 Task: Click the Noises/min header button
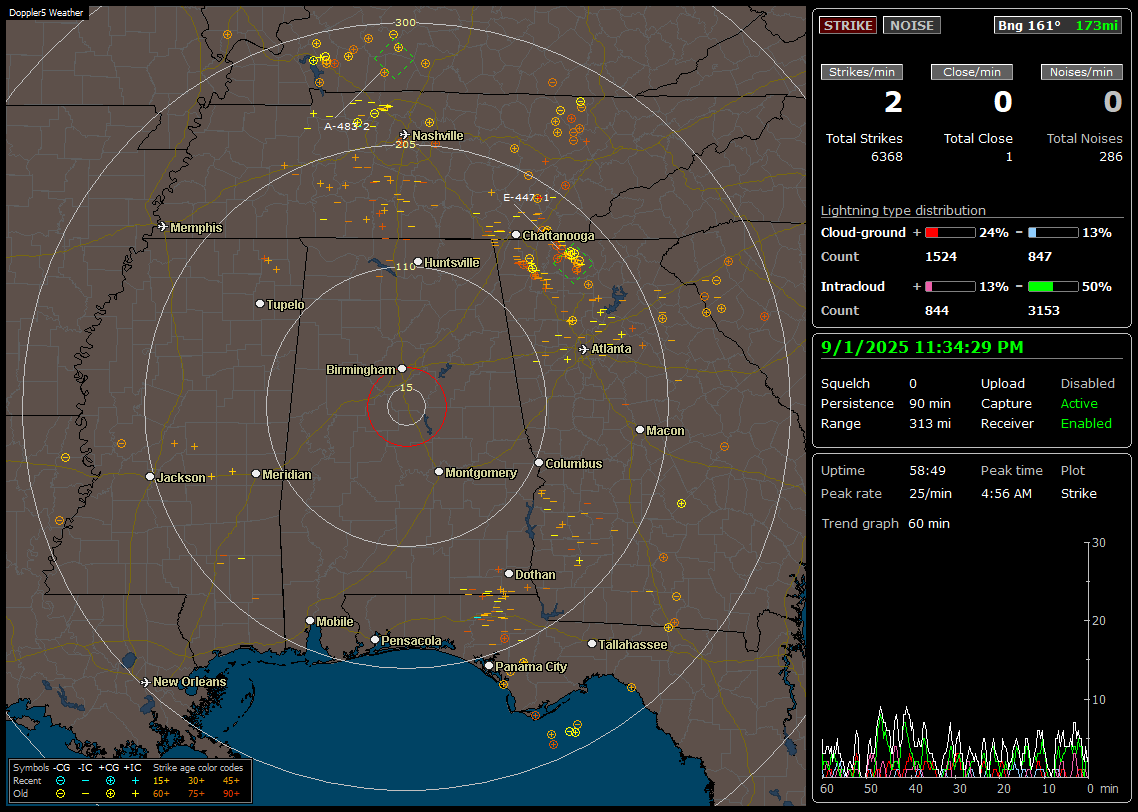[x=1081, y=72]
